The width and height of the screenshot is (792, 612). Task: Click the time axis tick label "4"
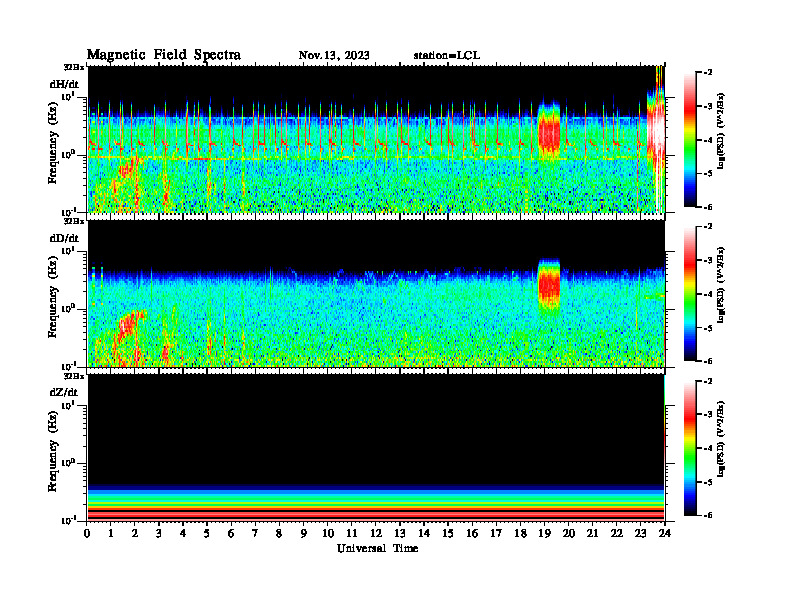(x=183, y=534)
